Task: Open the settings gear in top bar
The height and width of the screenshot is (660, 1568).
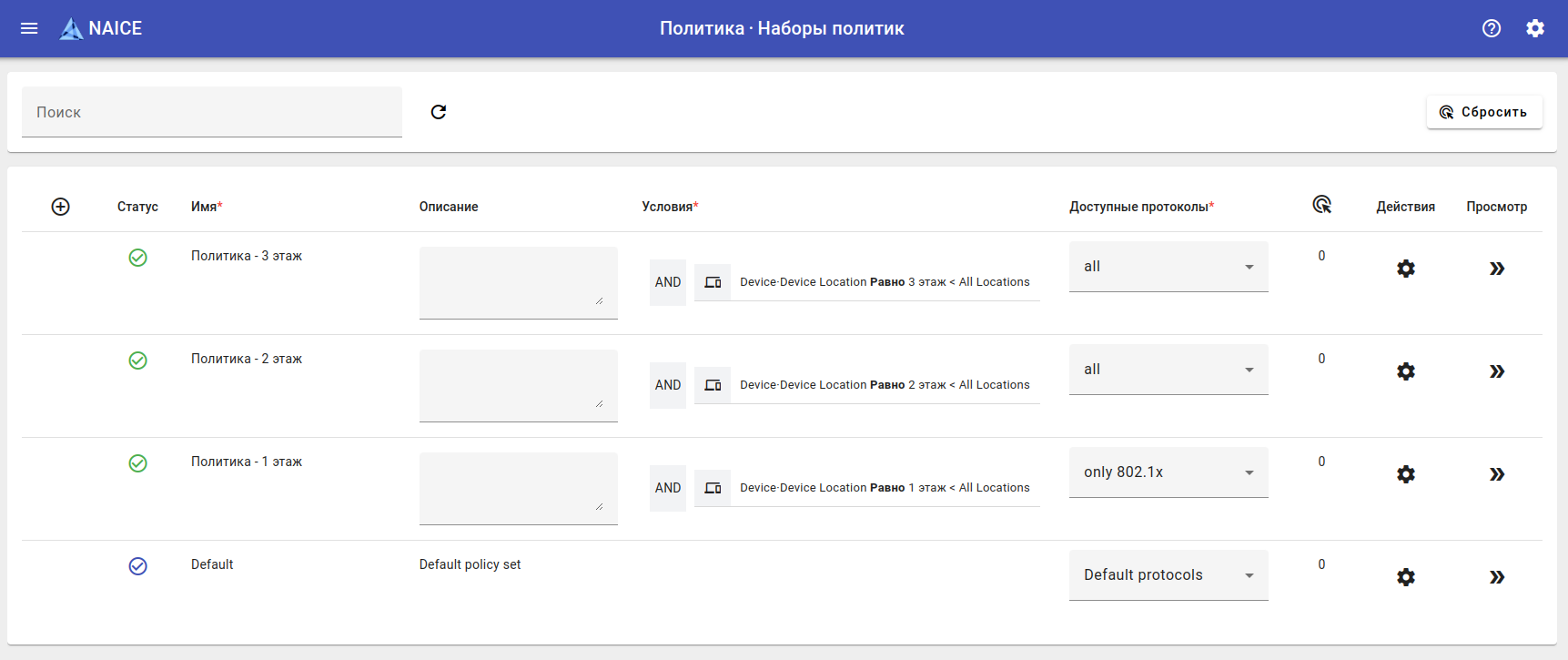Action: 1535,28
